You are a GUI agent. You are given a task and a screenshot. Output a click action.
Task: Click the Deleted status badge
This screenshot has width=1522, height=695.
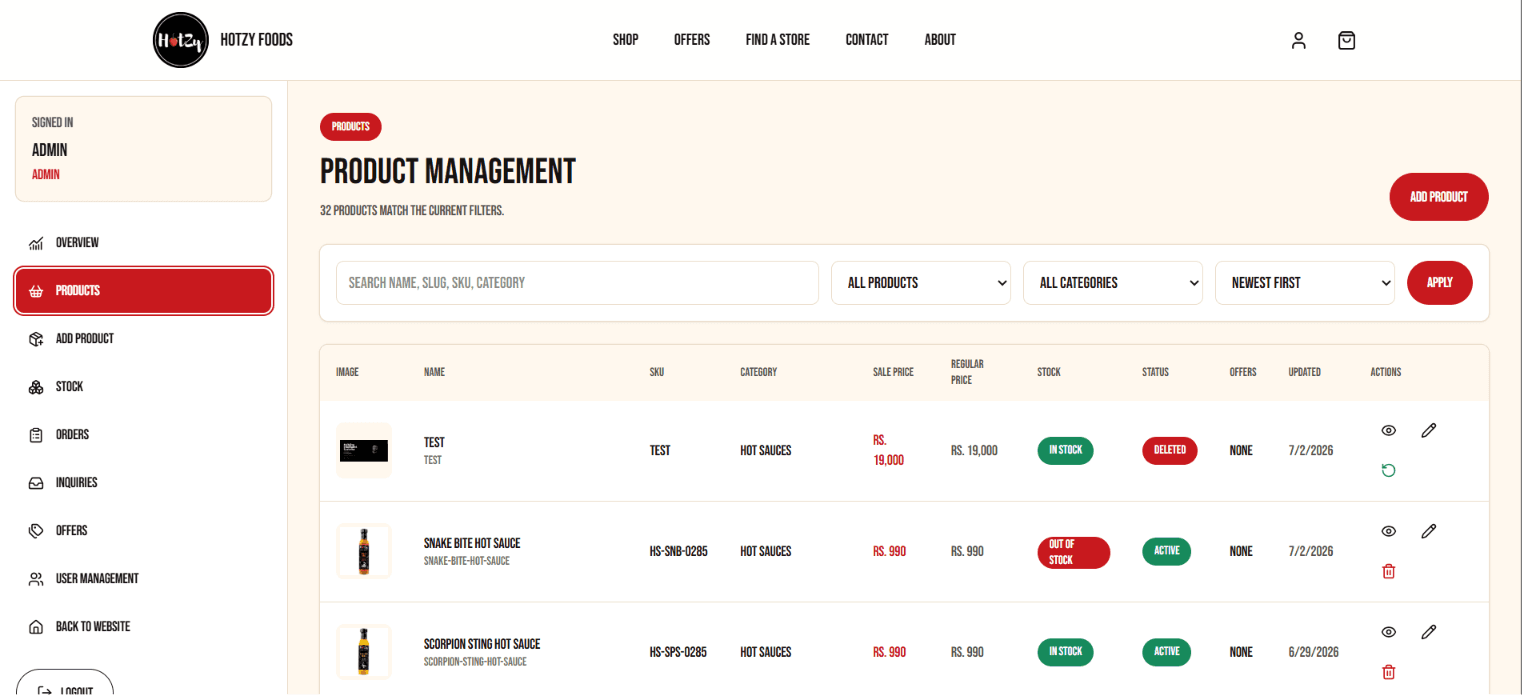(x=1170, y=450)
